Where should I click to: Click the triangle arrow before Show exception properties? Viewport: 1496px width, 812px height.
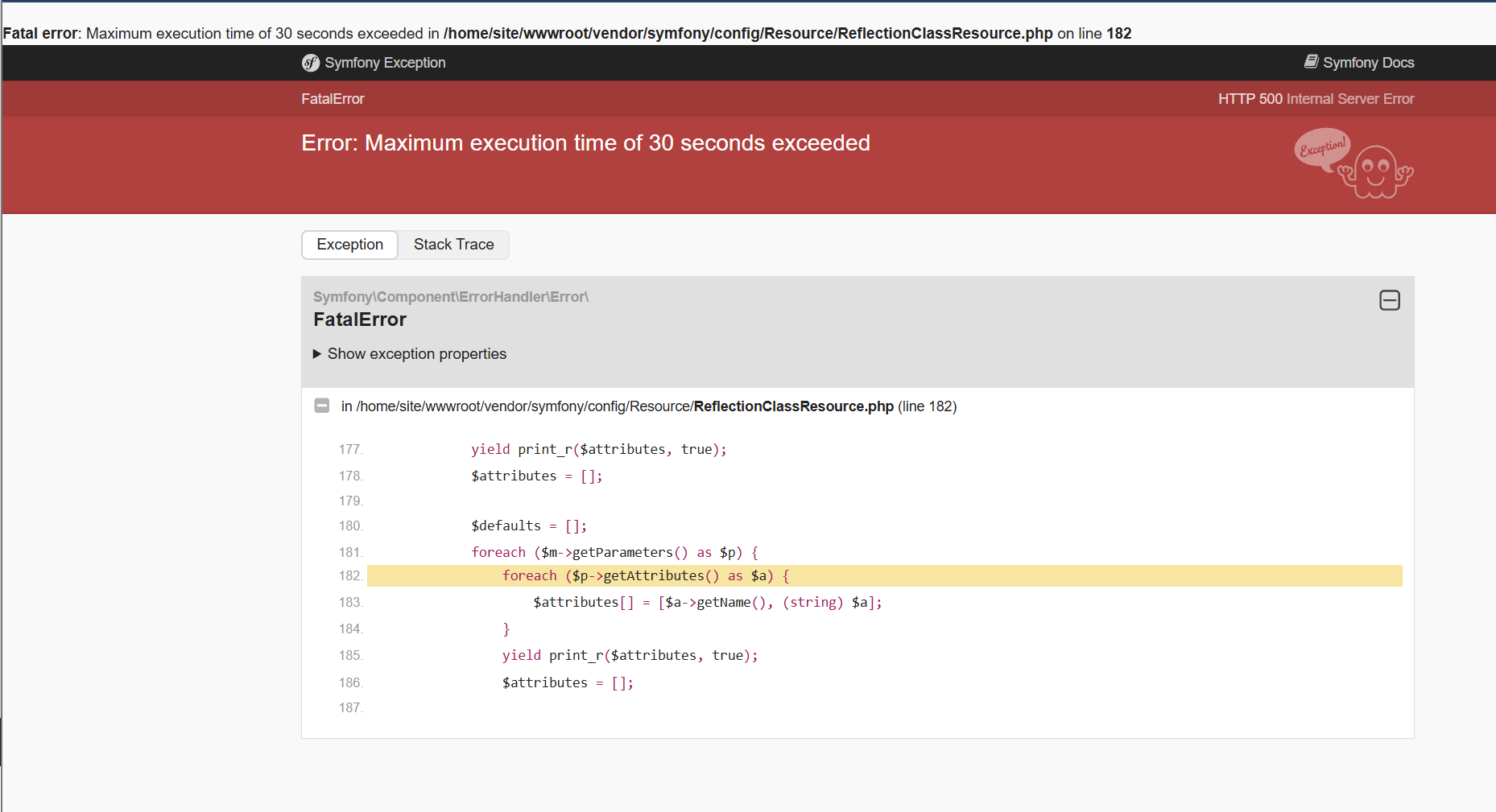tap(317, 354)
